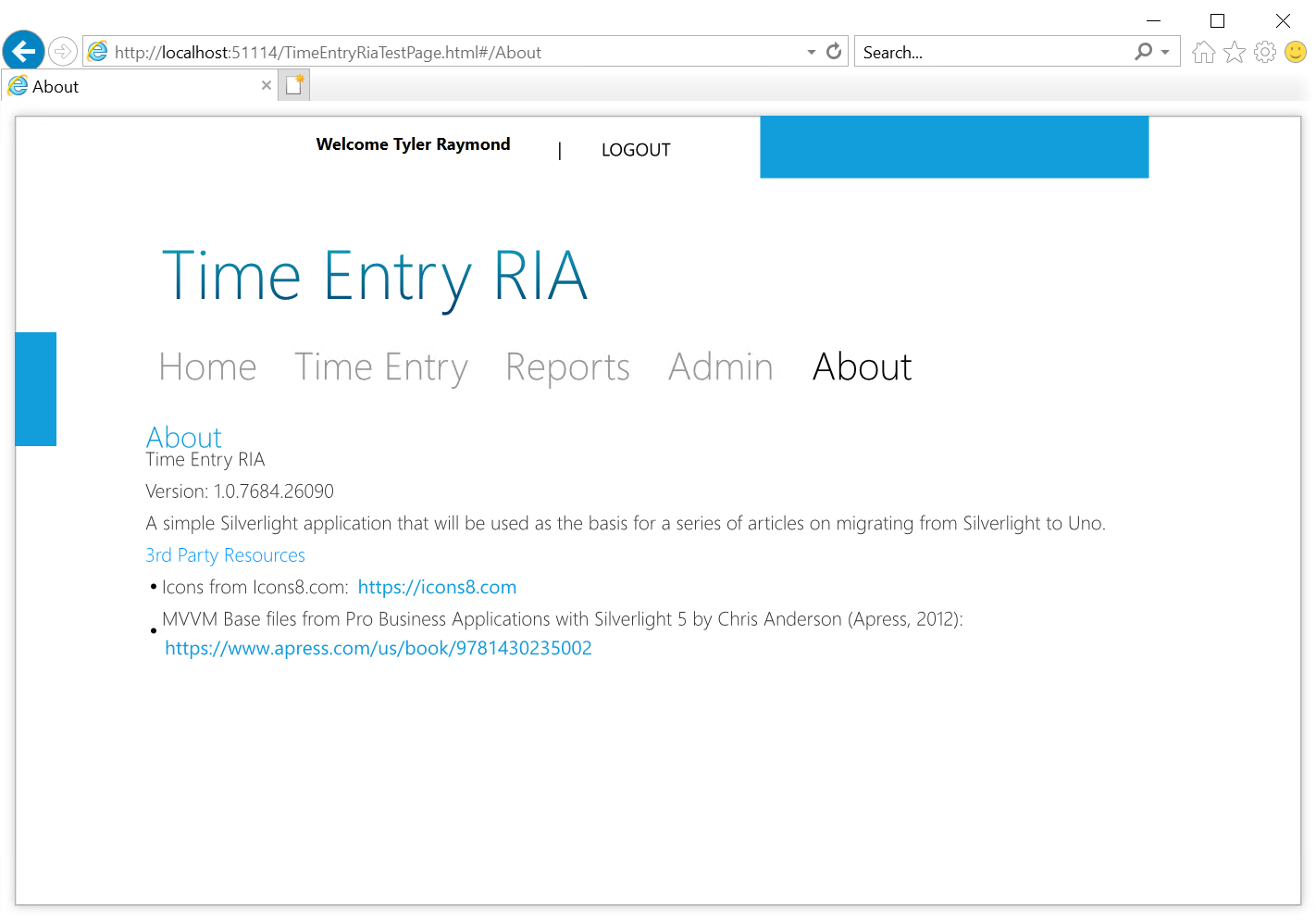This screenshot has width=1316, height=920.
Task: Click the Welcome Tyler Raymond text
Action: [413, 144]
